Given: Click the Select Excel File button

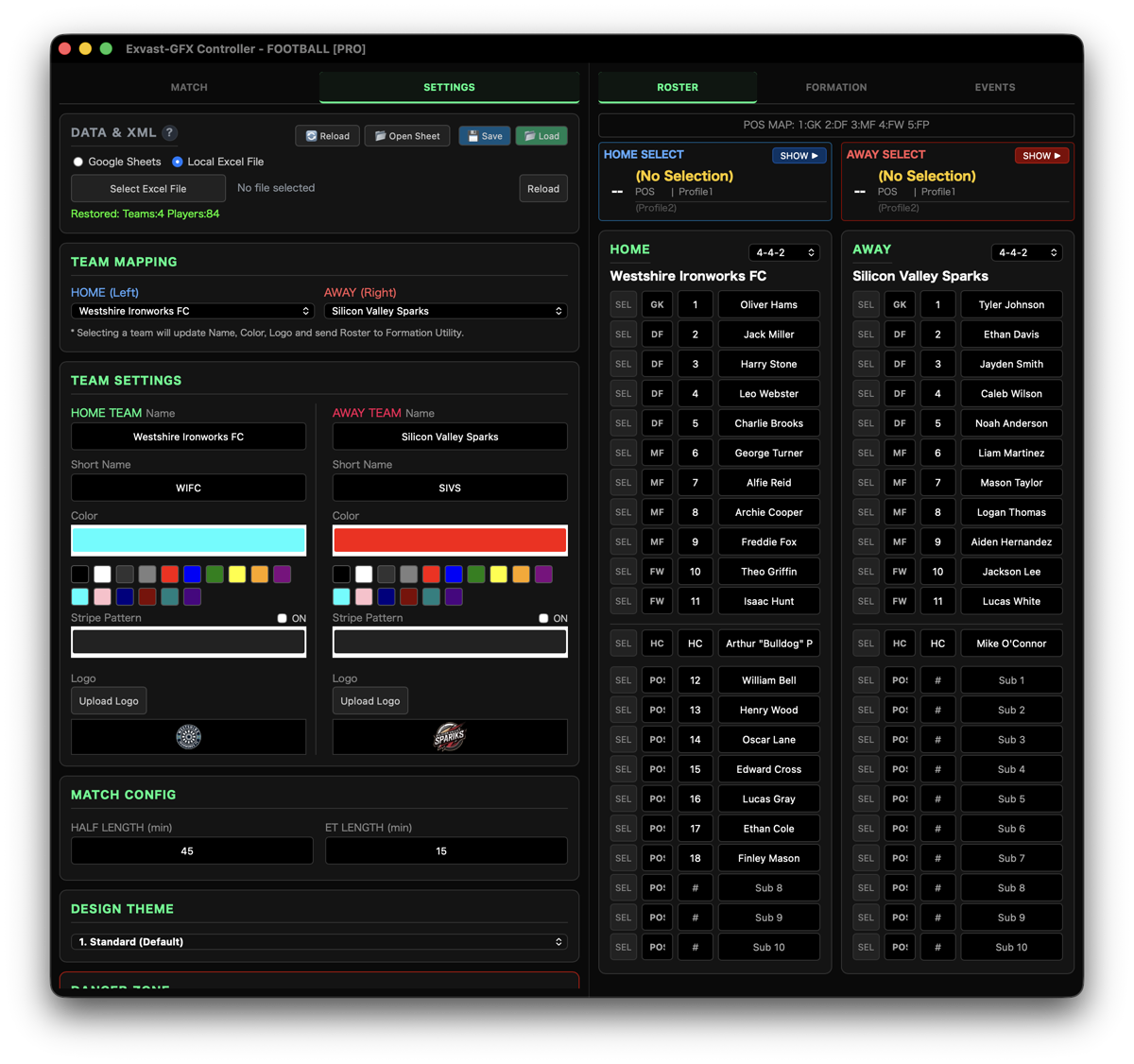Looking at the screenshot, I should point(148,188).
